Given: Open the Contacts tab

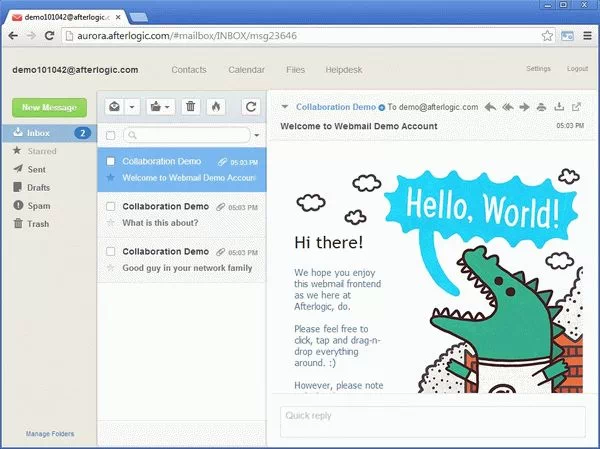Looking at the screenshot, I should click(189, 70).
